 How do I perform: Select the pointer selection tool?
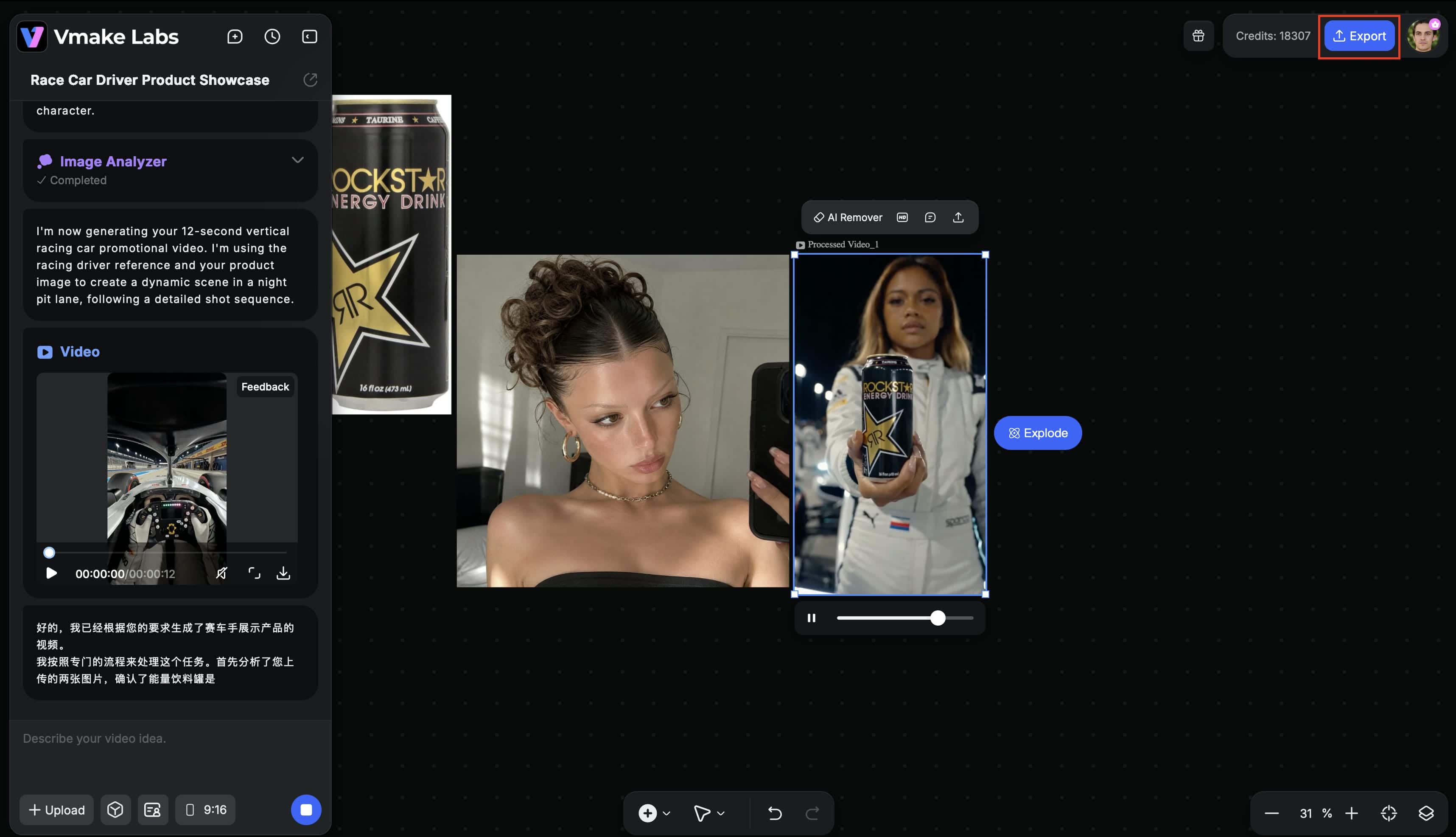coord(702,813)
